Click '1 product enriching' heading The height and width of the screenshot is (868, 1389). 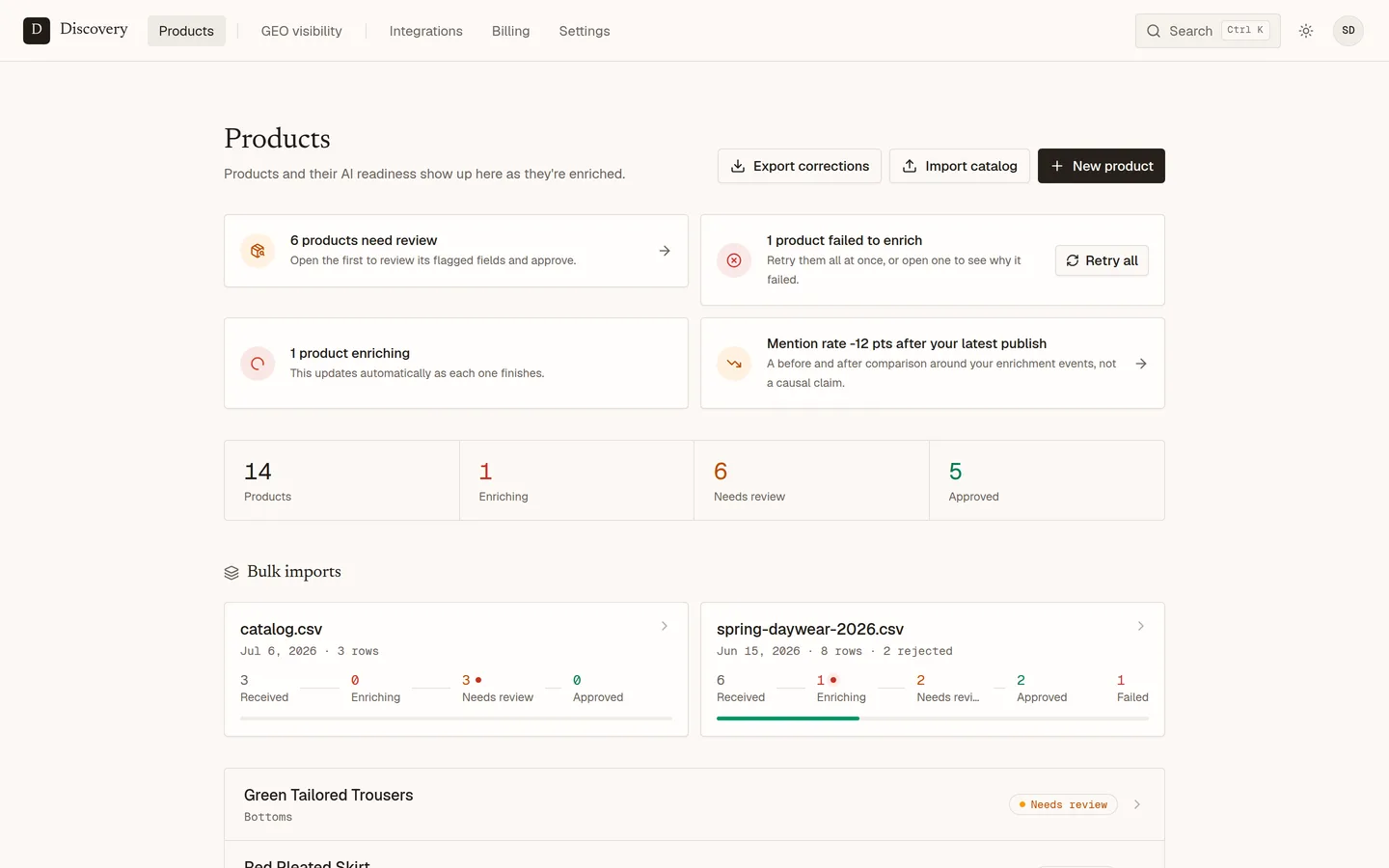[x=350, y=353]
